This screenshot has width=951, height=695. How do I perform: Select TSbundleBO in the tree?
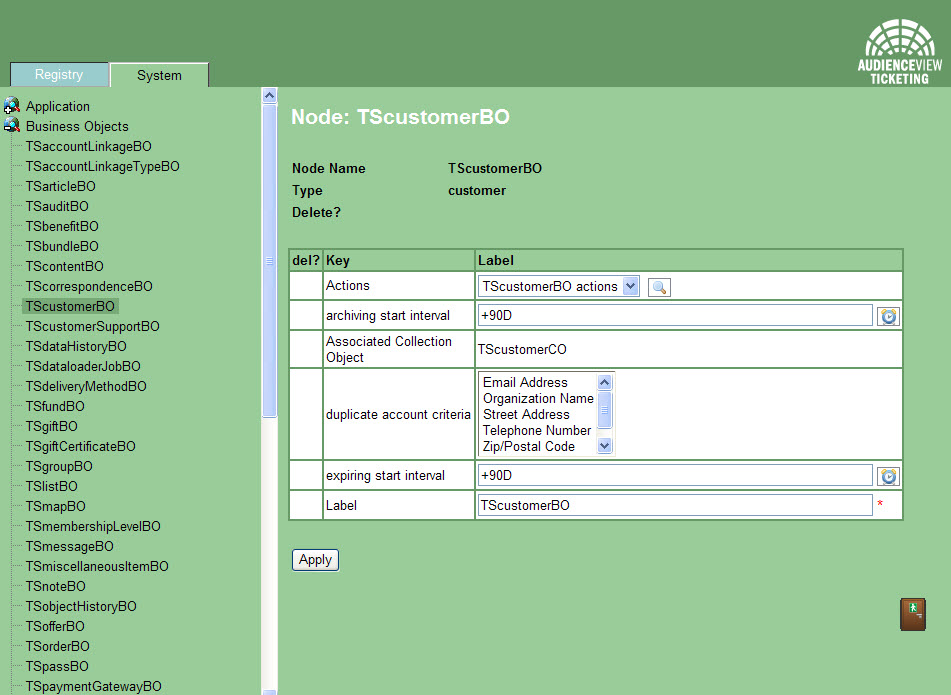coord(62,246)
